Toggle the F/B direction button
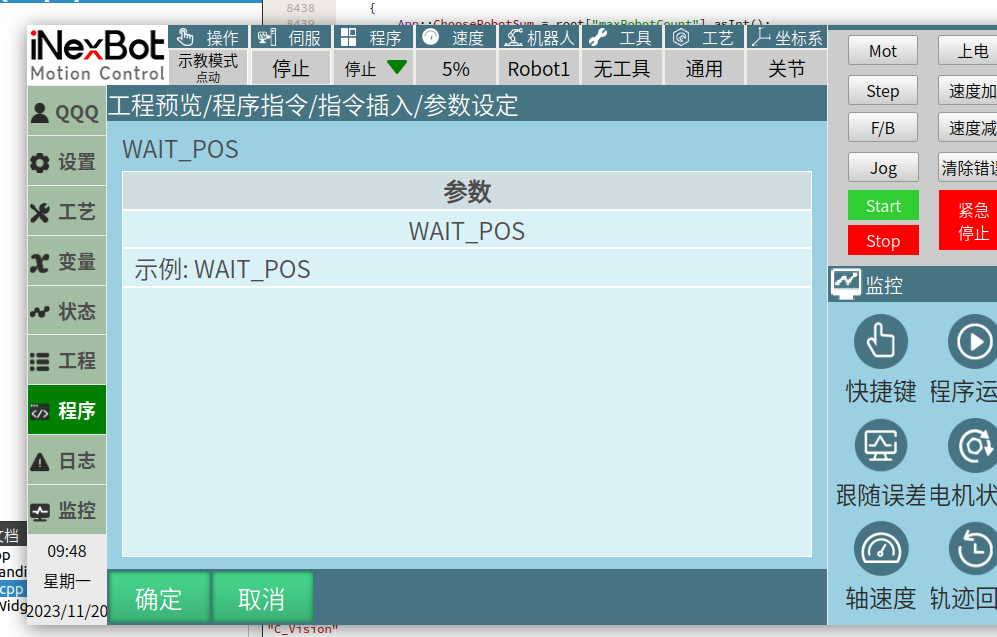This screenshot has height=637, width=997. pyautogui.click(x=882, y=128)
